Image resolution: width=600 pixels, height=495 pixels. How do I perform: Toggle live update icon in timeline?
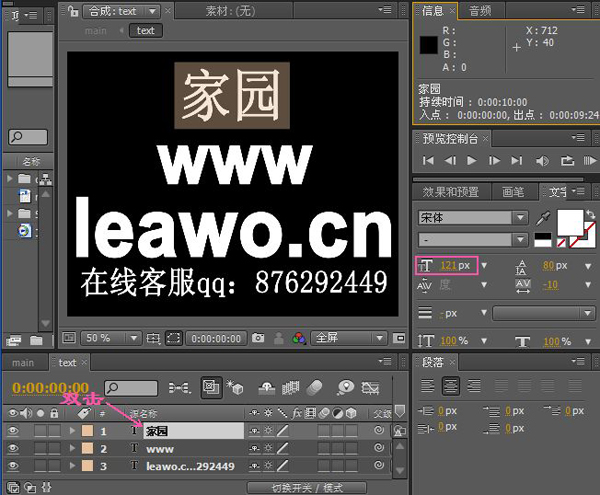coord(211,388)
